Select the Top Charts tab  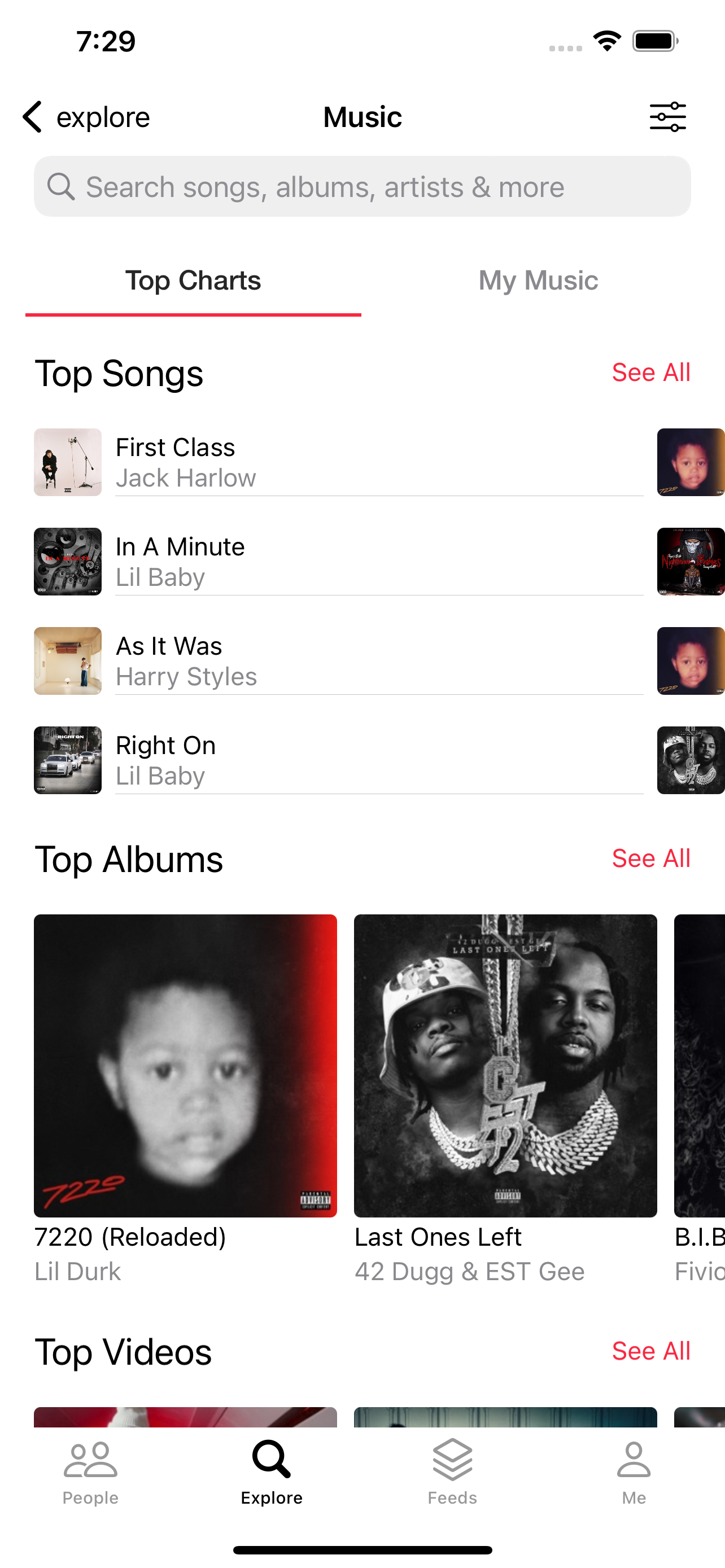point(193,281)
